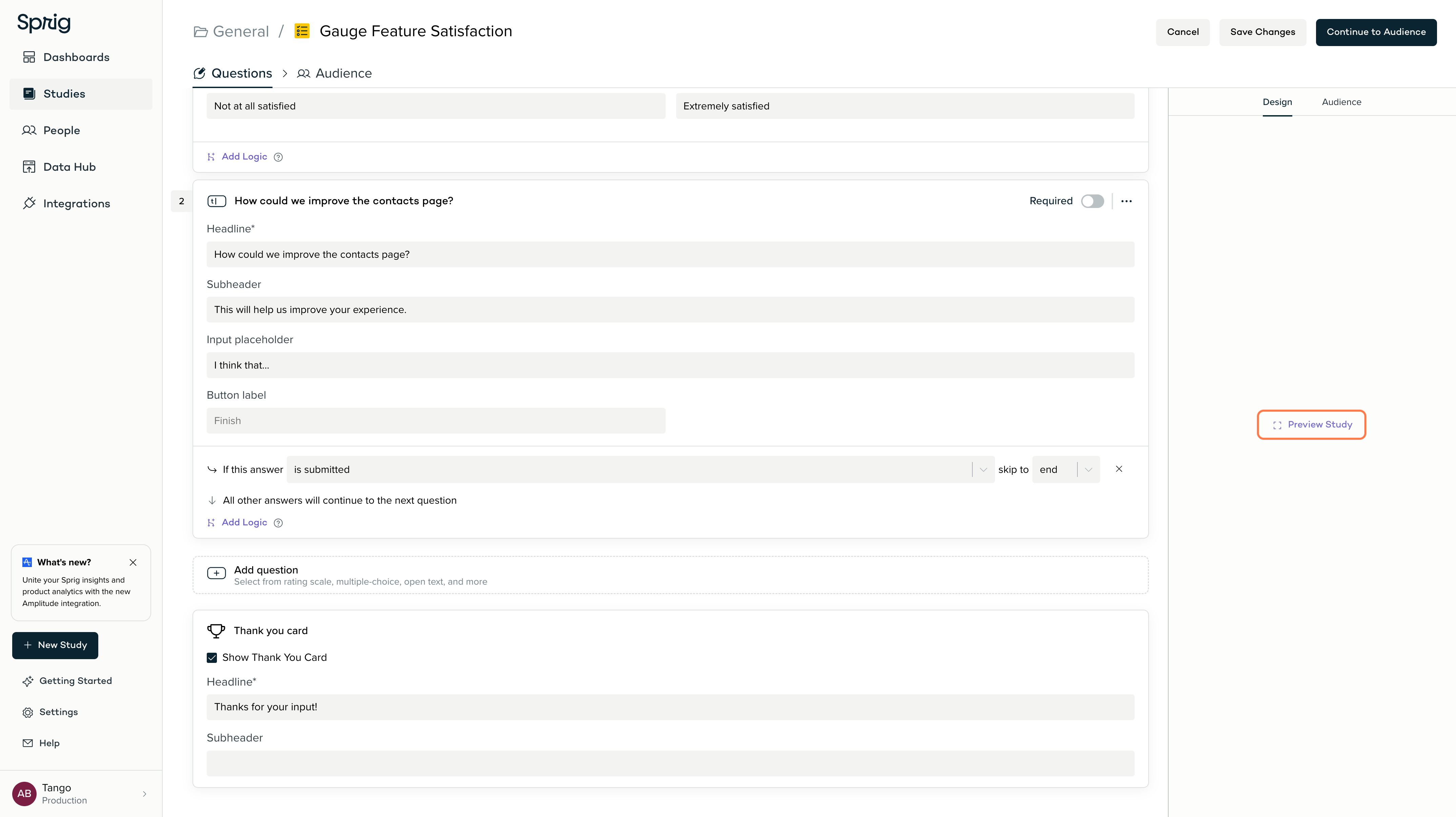Open the question 2 more options menu
The width and height of the screenshot is (1456, 817).
(x=1126, y=201)
